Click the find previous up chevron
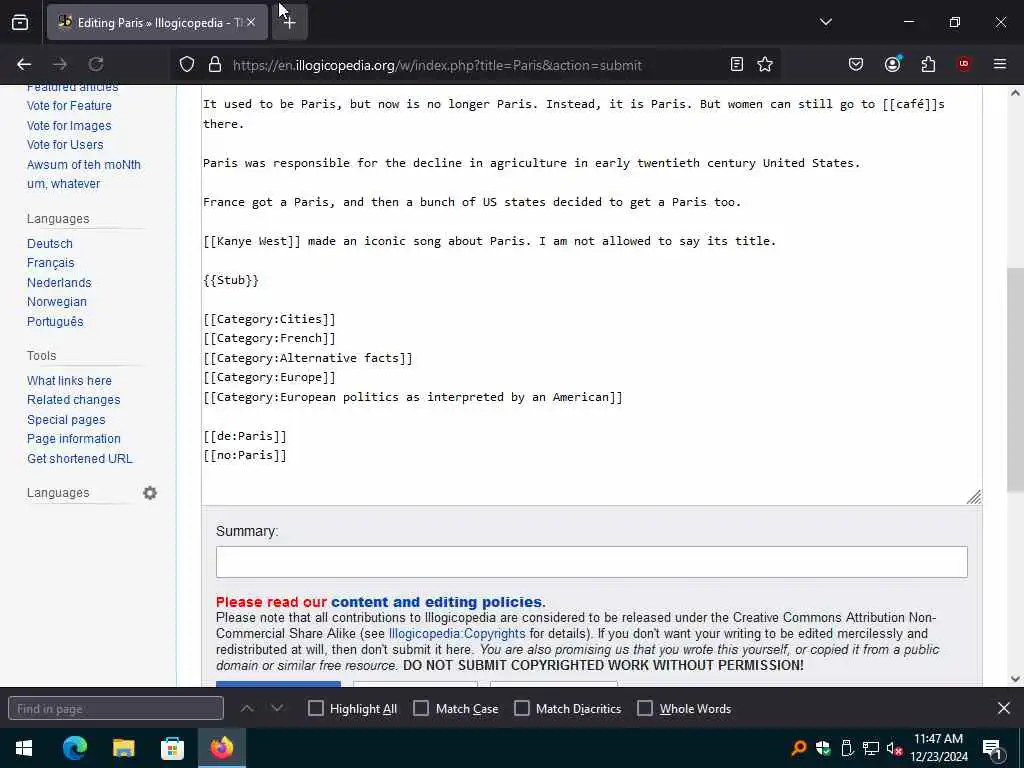The height and width of the screenshot is (768, 1024). click(247, 709)
